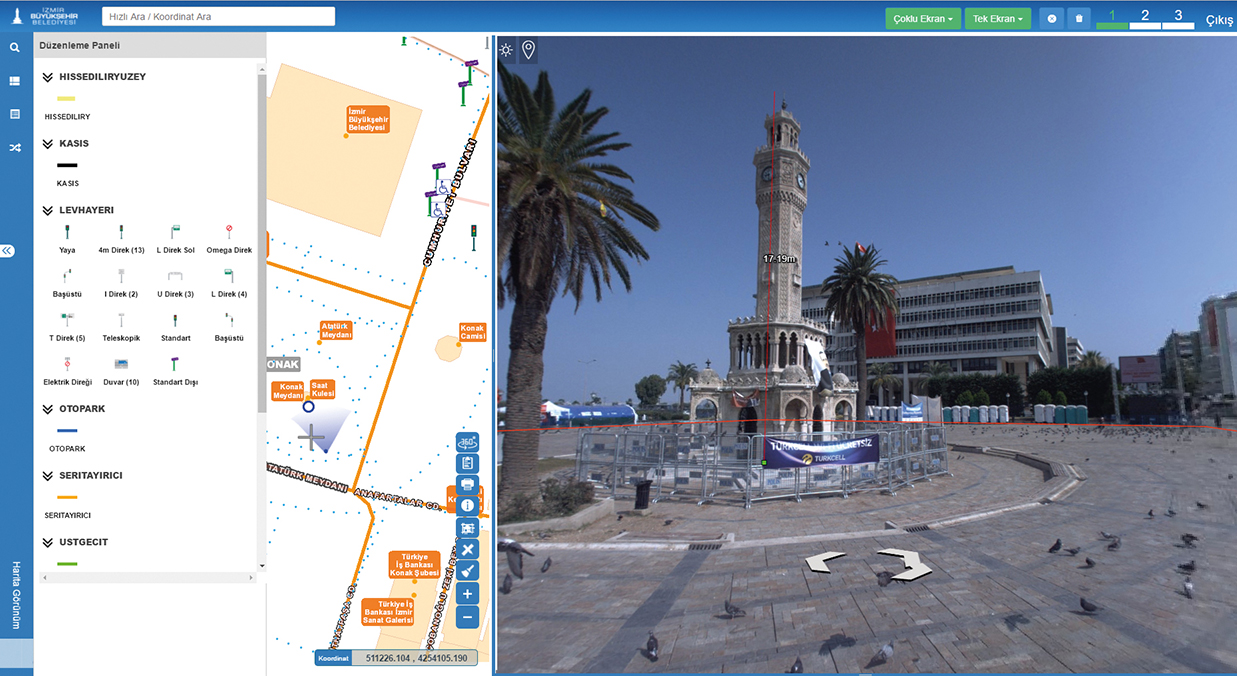Collapse the LEVHAYERI section
The image size is (1237, 676).
pos(47,211)
